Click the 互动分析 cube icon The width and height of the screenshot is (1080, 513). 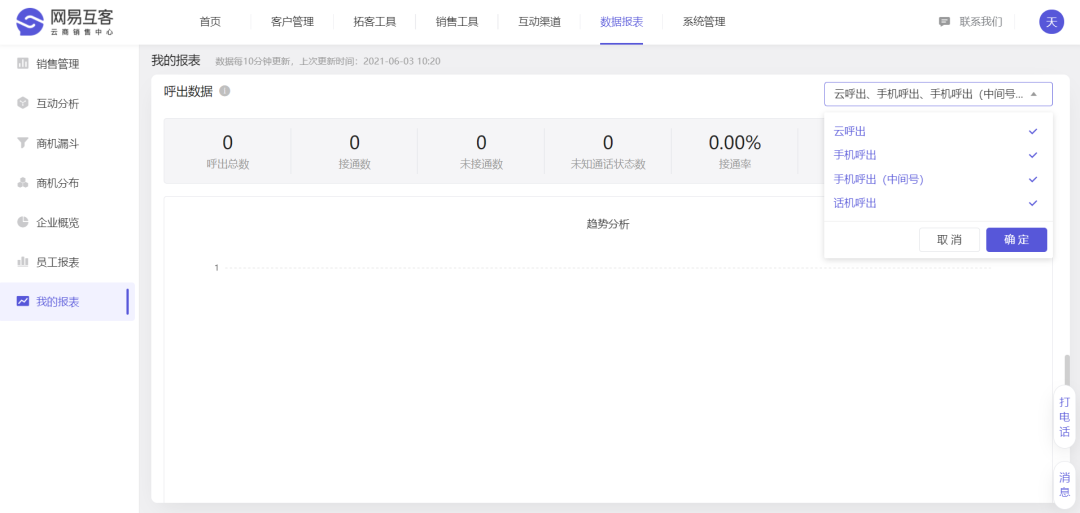pyautogui.click(x=23, y=103)
